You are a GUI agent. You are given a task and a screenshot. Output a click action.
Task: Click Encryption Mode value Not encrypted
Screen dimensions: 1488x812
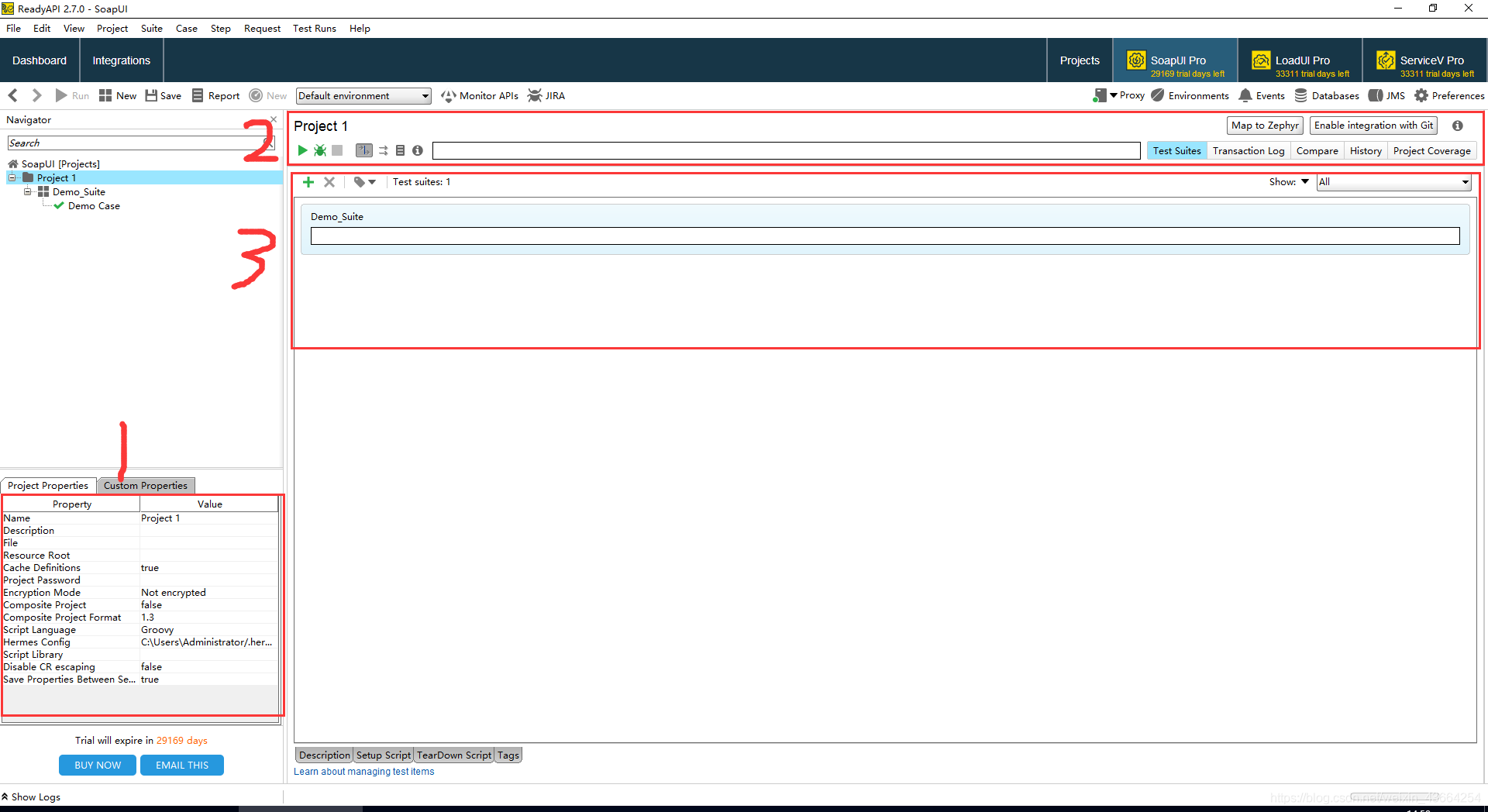coord(208,593)
